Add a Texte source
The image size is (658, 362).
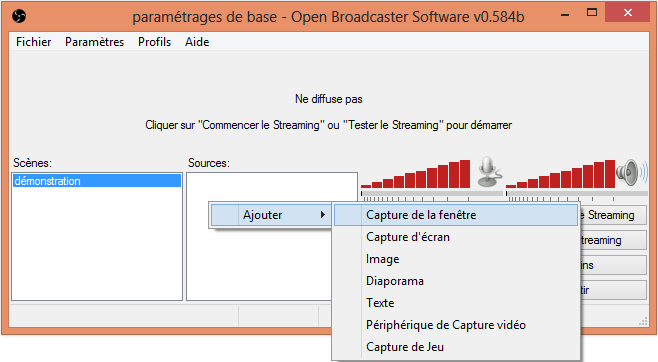456,303
